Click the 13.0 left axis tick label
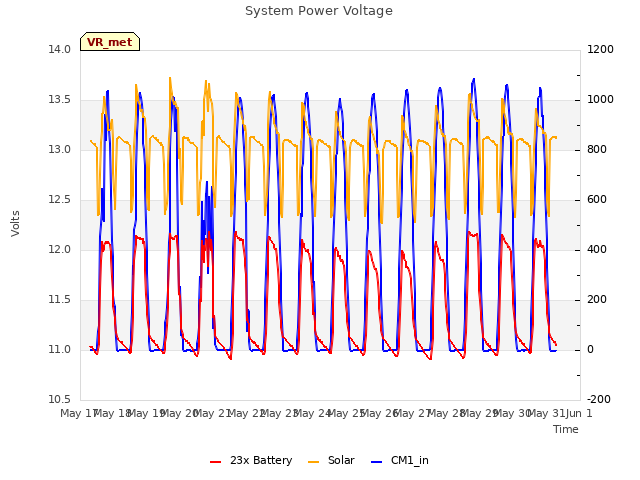Screen dimensions: 640x480 click(60, 149)
